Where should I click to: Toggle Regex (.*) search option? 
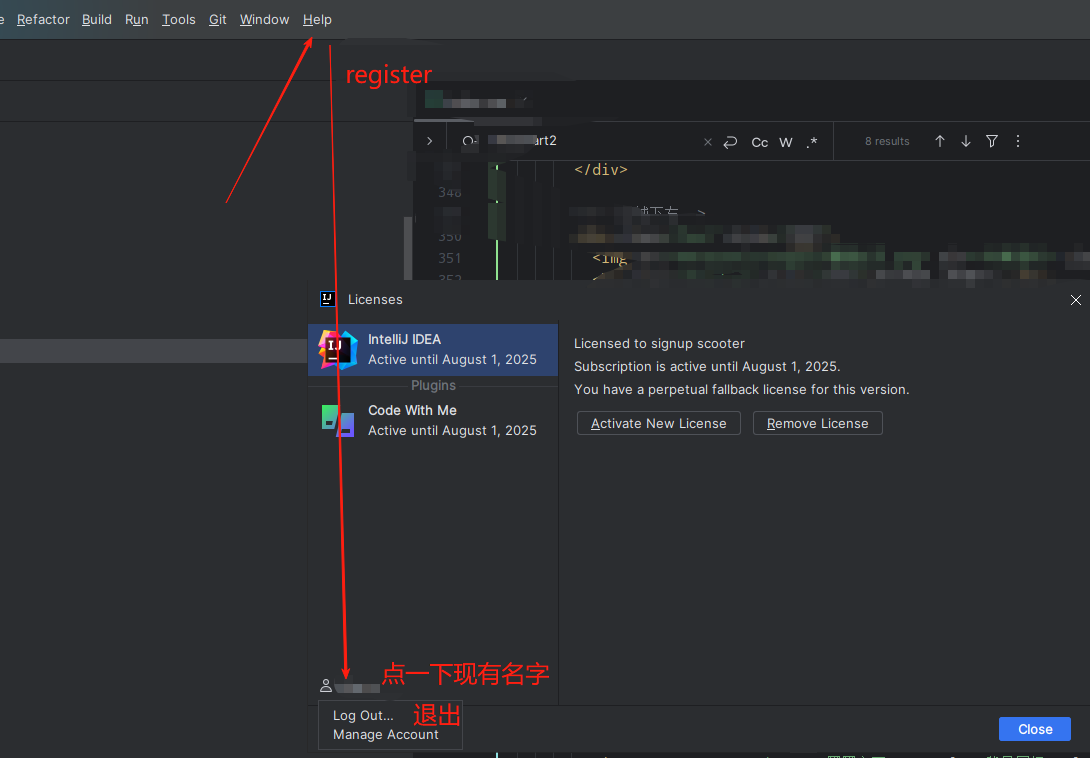pos(811,142)
